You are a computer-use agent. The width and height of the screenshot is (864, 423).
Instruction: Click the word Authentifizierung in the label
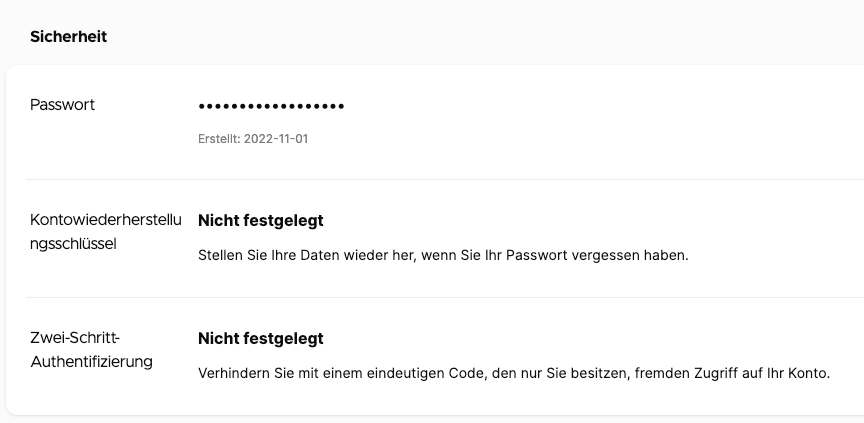91,362
